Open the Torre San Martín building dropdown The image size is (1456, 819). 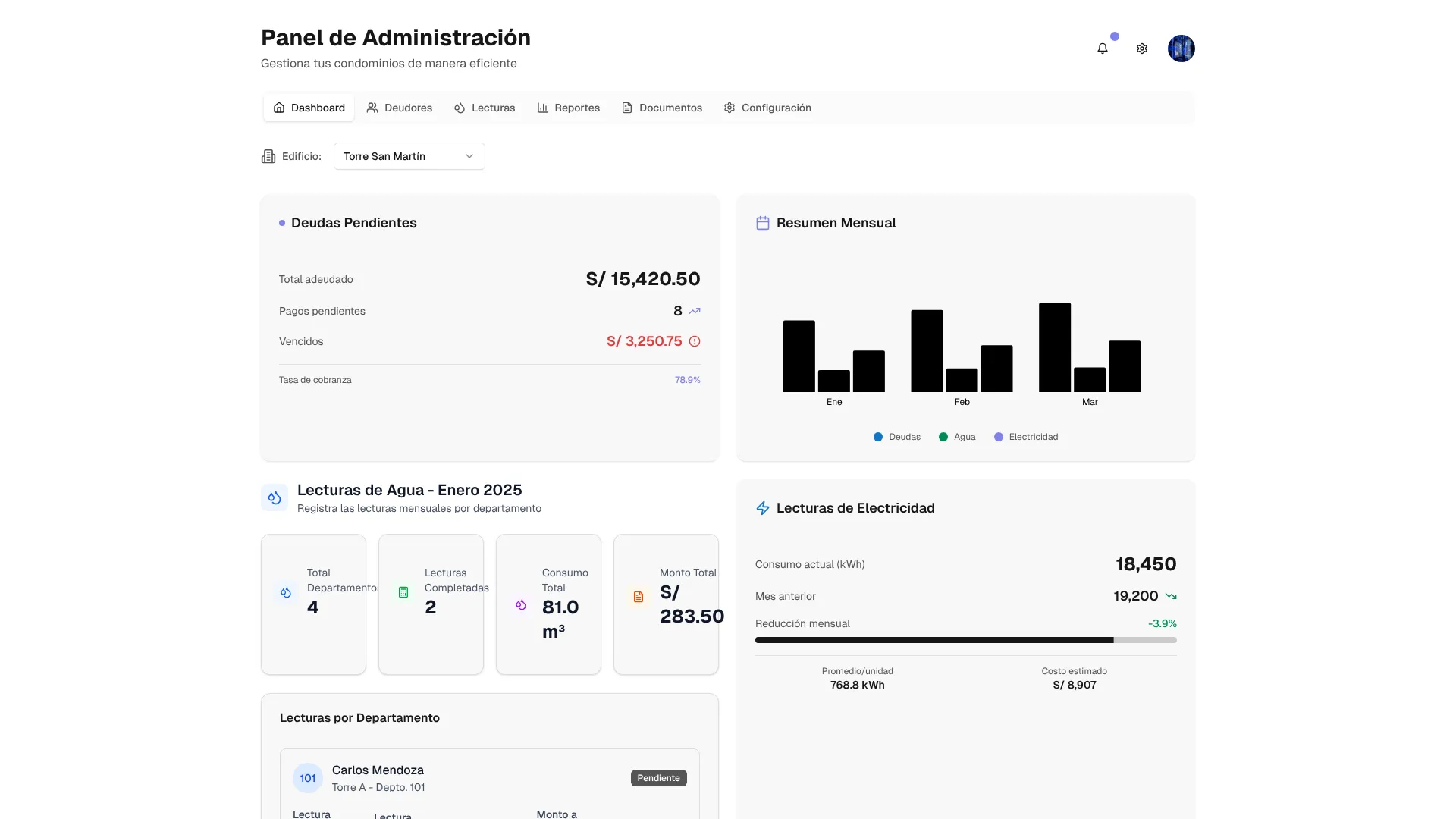click(409, 156)
